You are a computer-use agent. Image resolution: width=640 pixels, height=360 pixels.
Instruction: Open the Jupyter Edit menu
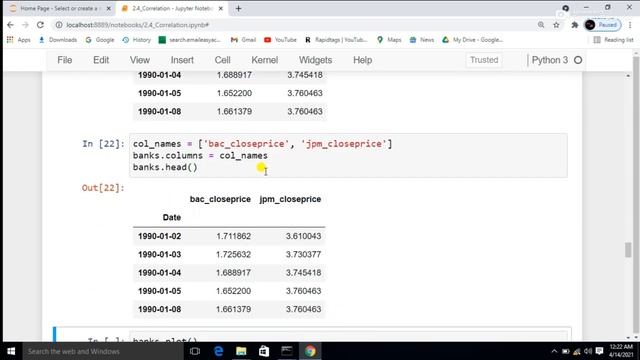pos(101,60)
